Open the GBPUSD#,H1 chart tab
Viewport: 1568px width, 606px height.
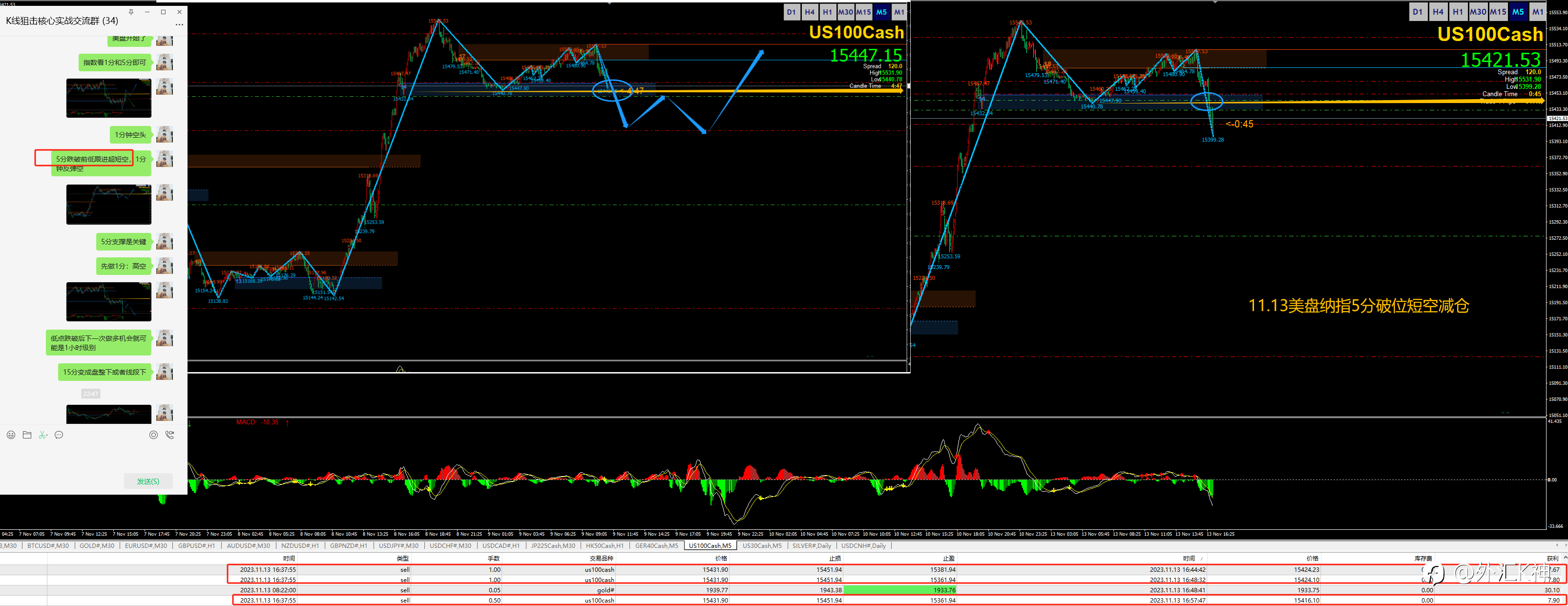197,546
